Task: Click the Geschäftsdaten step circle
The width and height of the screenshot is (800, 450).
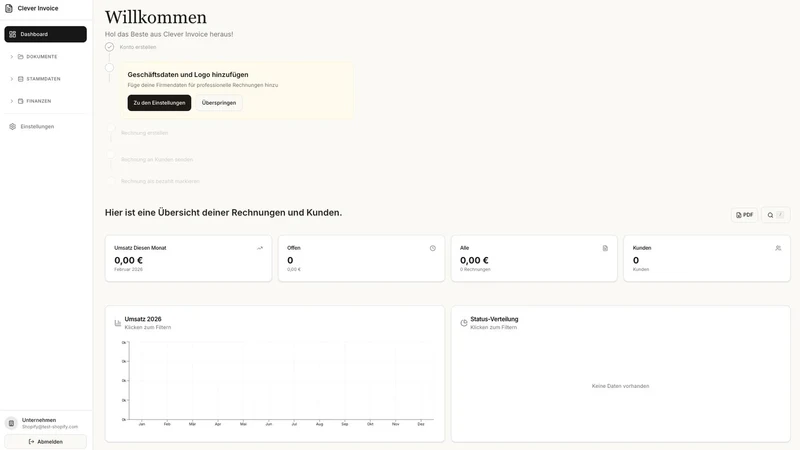Action: 109,67
